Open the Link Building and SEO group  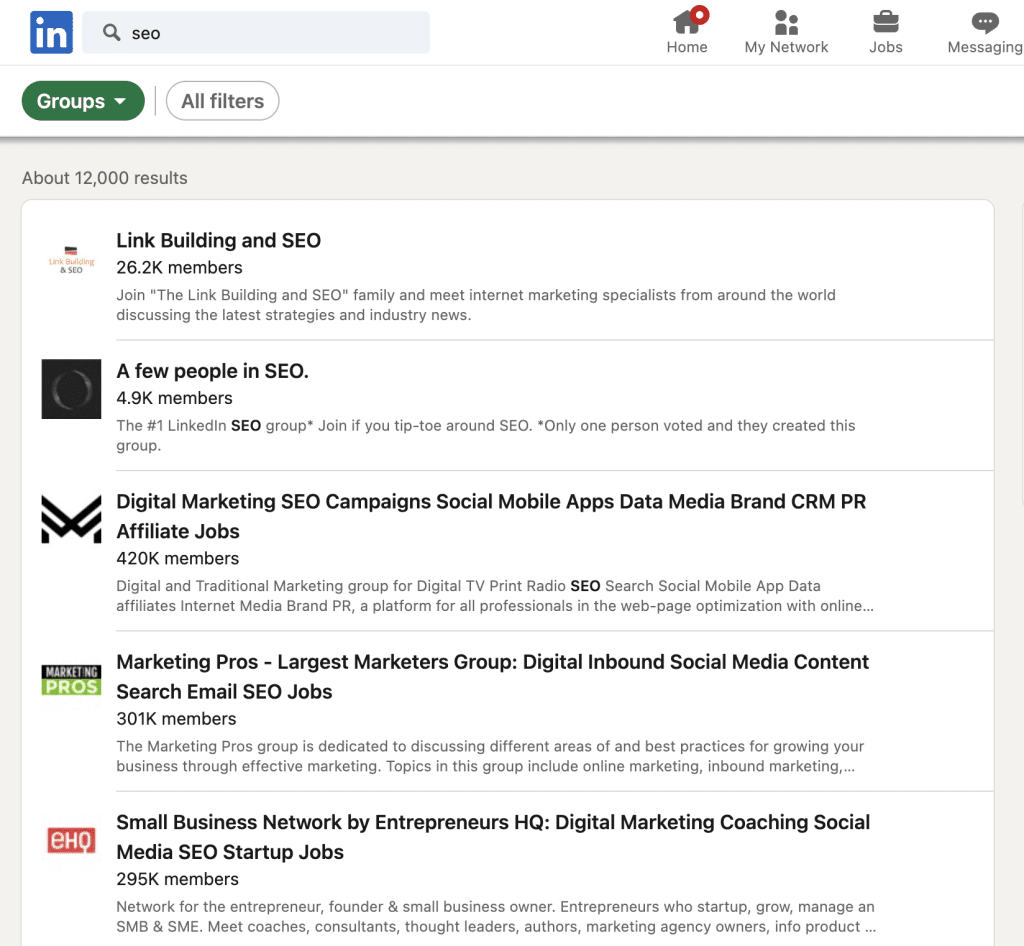[x=219, y=240]
